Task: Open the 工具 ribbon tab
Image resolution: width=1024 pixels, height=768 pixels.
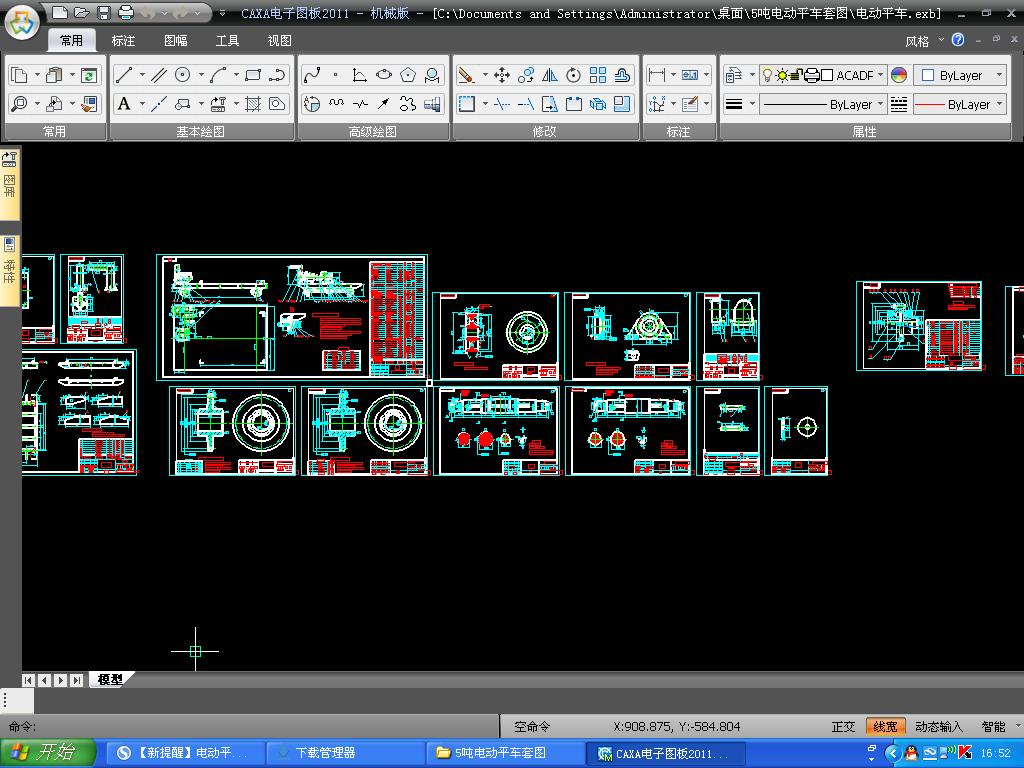Action: click(228, 41)
